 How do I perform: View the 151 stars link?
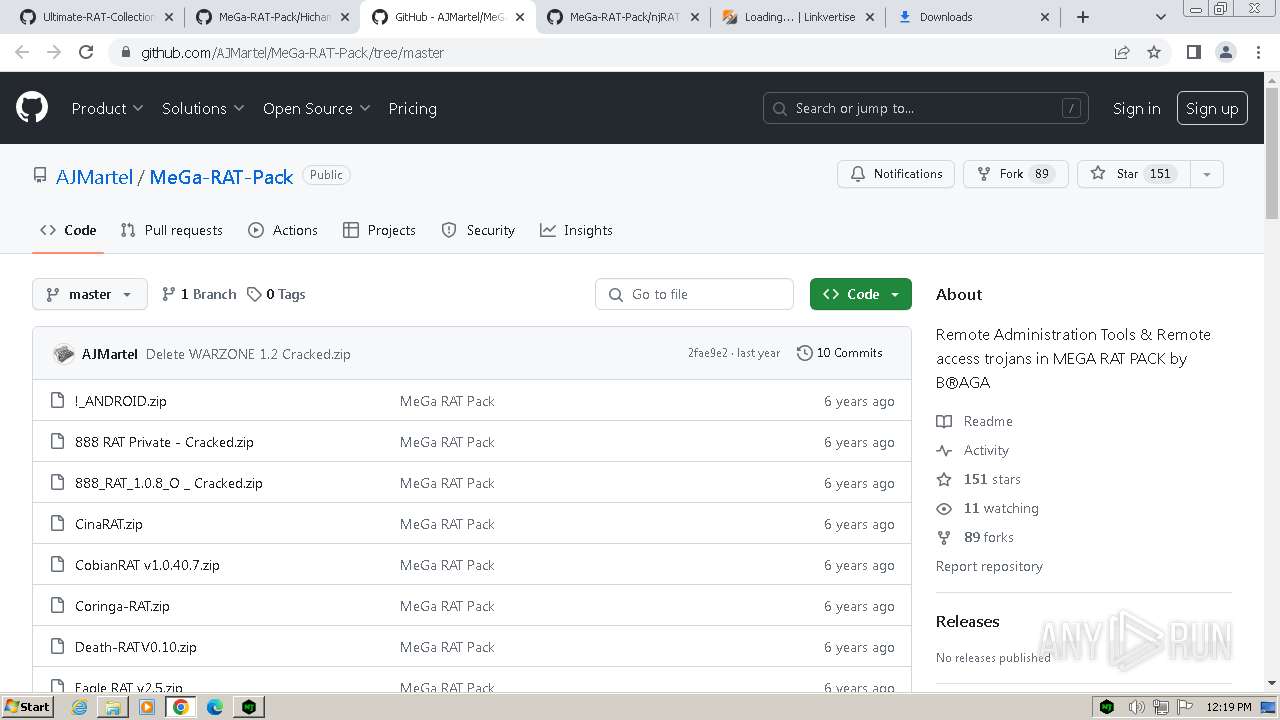click(979, 479)
